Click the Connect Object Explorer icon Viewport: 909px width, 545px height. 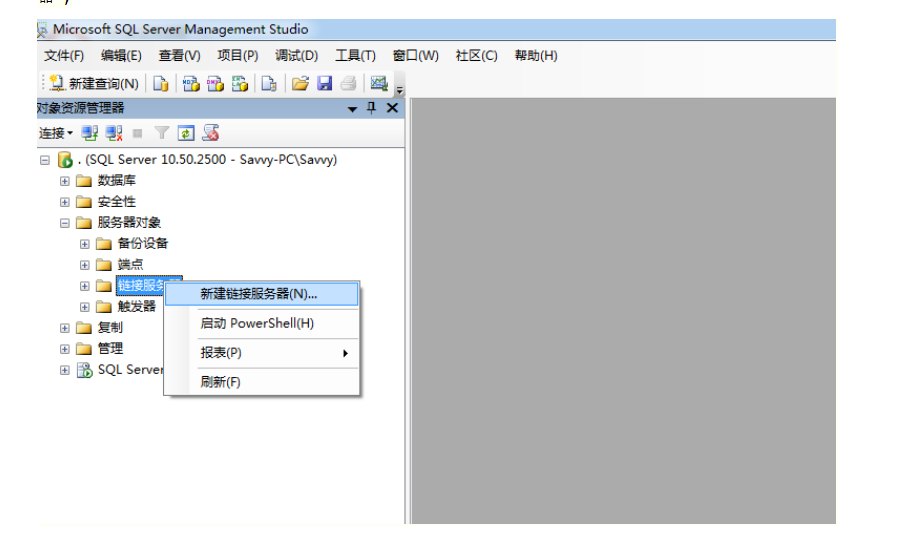(x=89, y=133)
